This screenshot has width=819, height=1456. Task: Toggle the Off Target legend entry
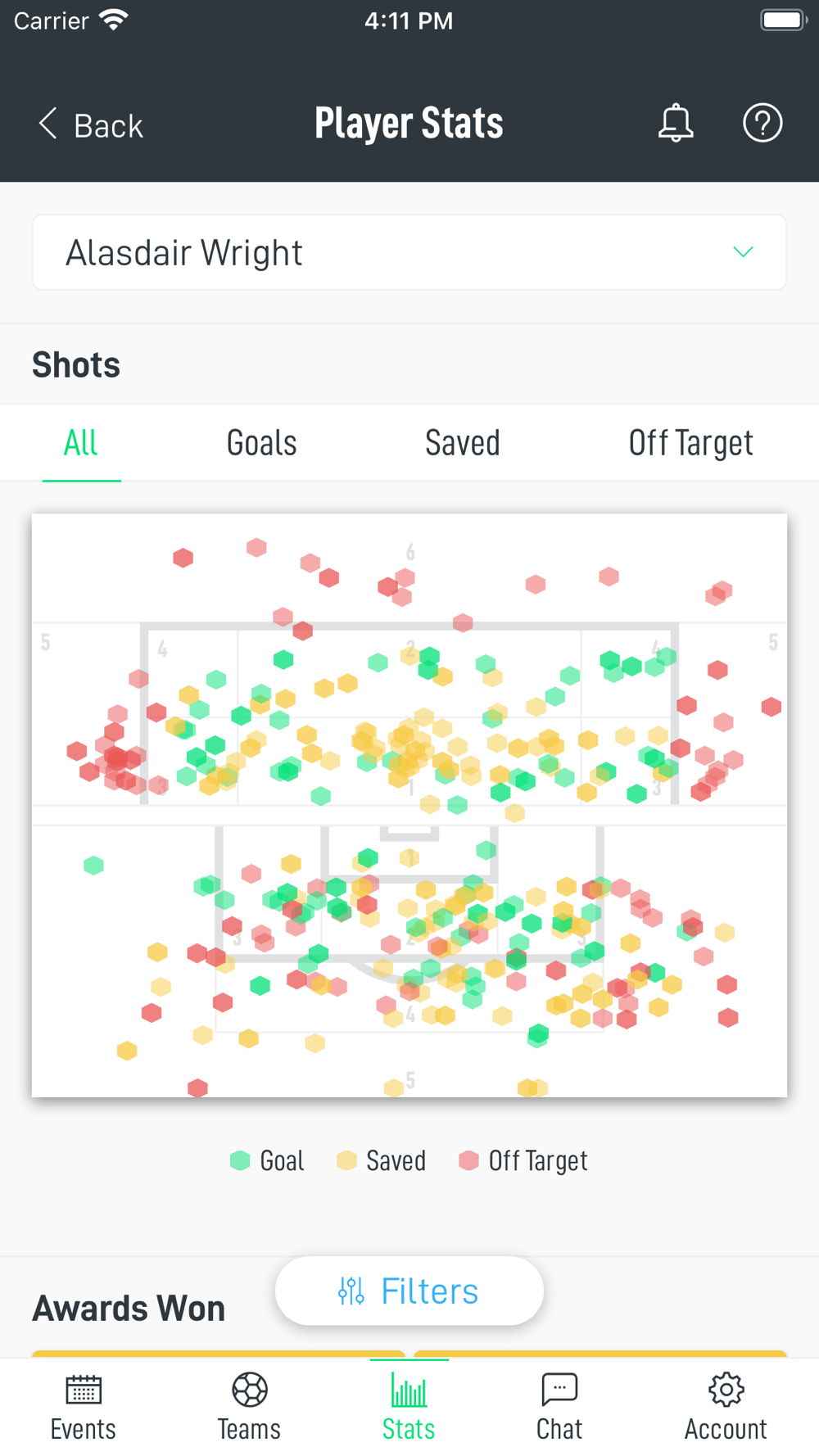click(524, 1160)
